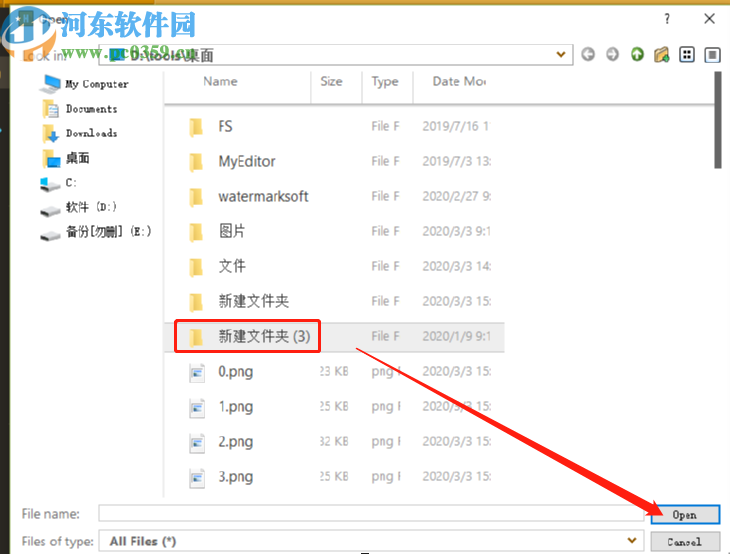The width and height of the screenshot is (730, 554).
Task: Select 软件 (D:) drive in sidebar
Action: [x=79, y=207]
